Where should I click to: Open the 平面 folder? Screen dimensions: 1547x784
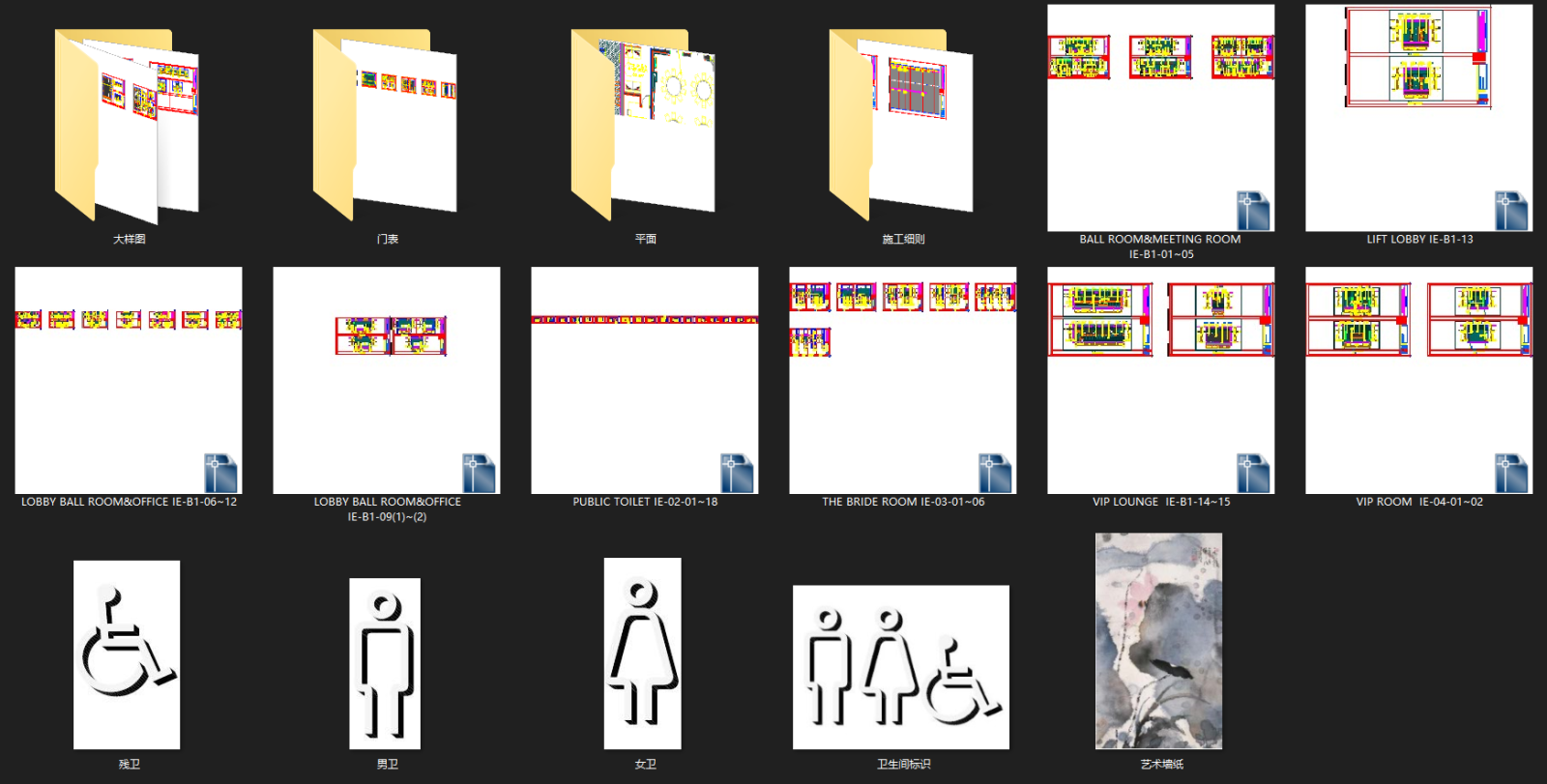point(644,126)
